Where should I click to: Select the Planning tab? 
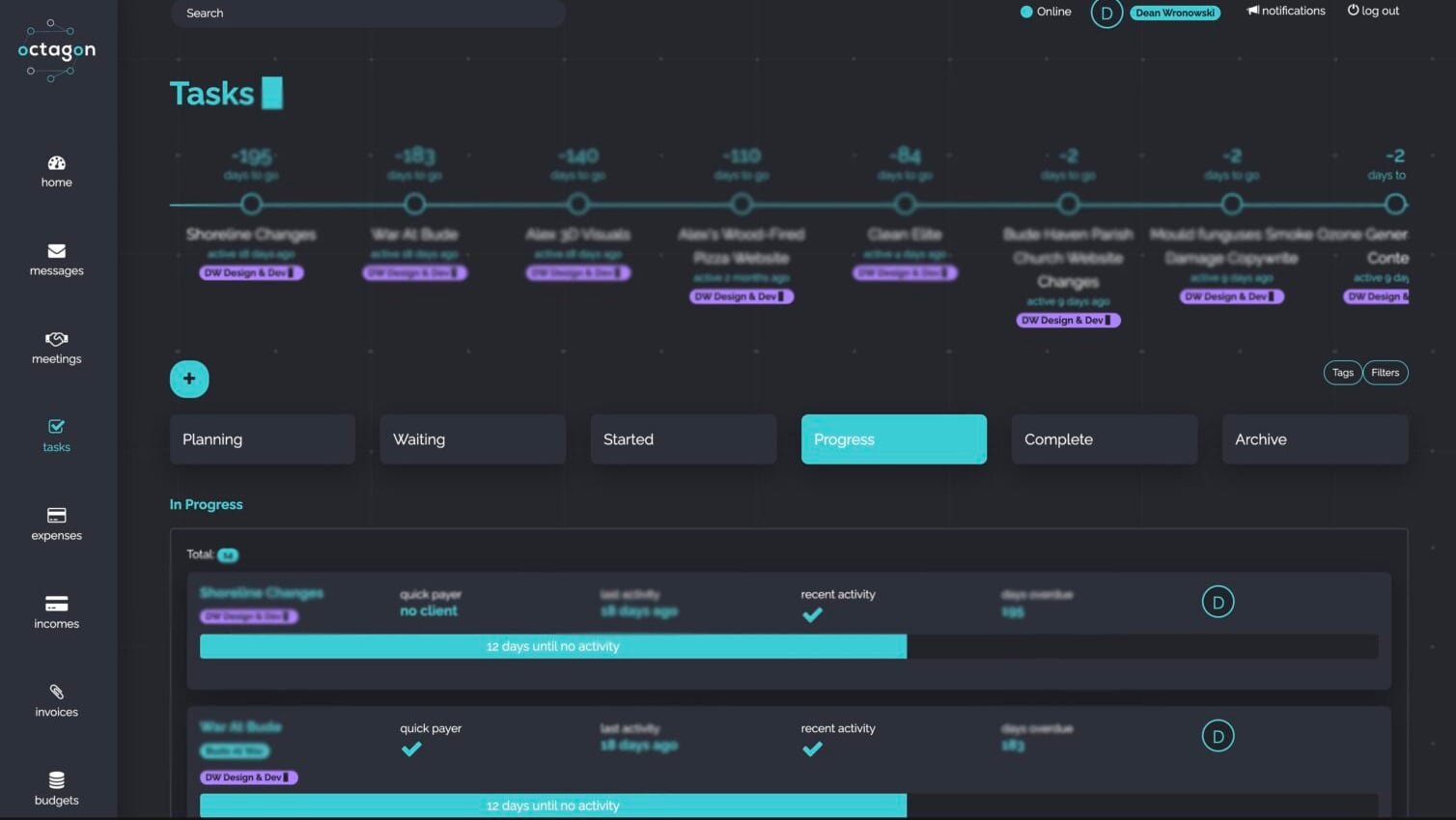click(263, 439)
